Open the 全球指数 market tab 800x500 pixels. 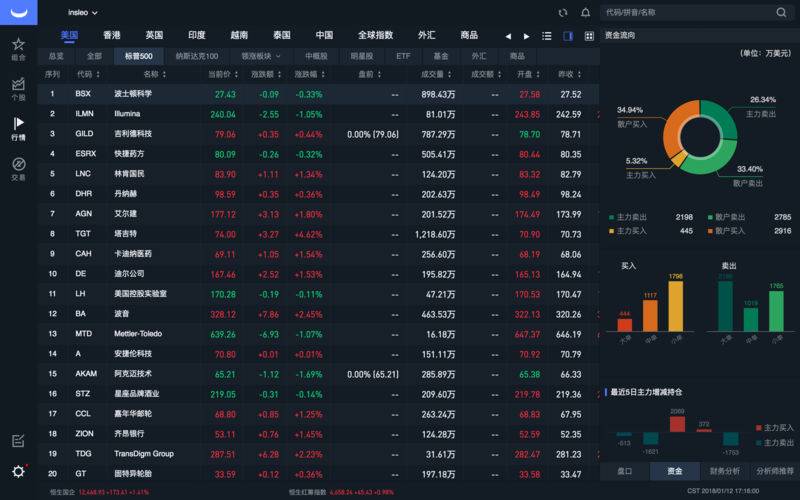376,35
